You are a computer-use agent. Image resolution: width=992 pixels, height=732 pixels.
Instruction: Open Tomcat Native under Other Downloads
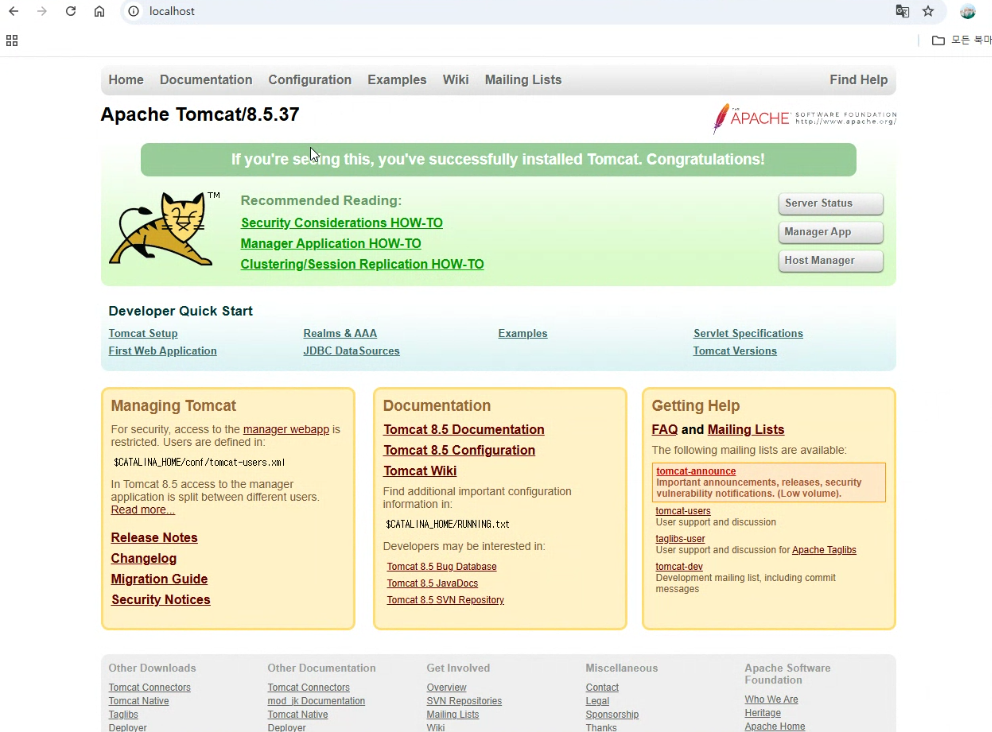click(x=139, y=701)
